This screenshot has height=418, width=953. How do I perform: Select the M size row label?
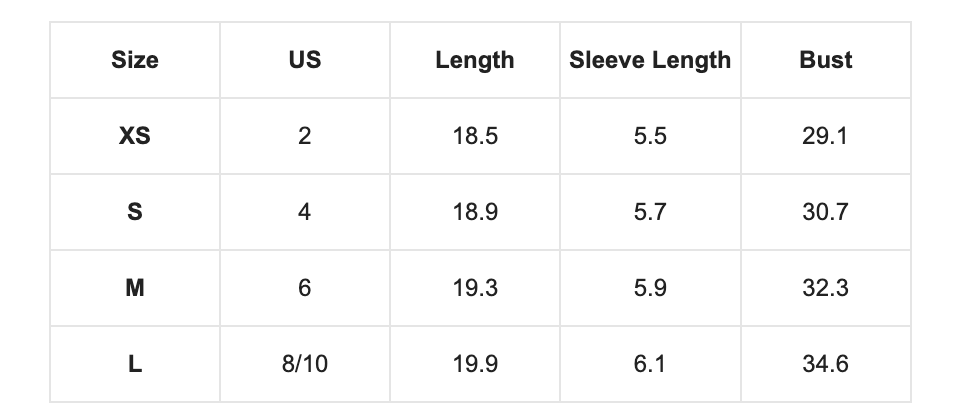(135, 288)
